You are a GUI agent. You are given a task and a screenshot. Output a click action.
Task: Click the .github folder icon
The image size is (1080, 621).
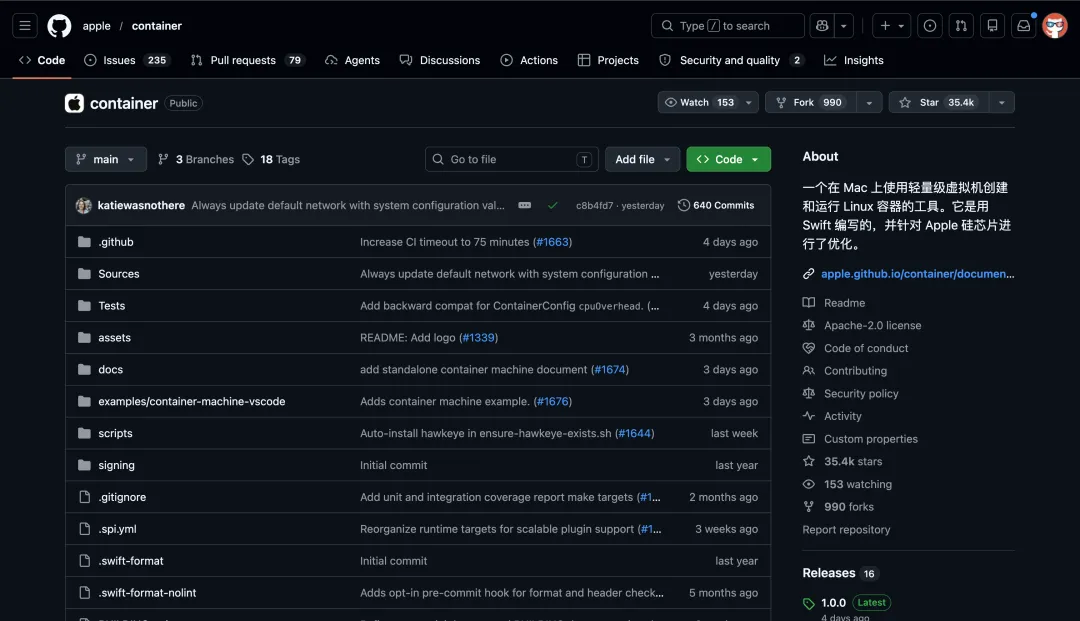(x=84, y=242)
